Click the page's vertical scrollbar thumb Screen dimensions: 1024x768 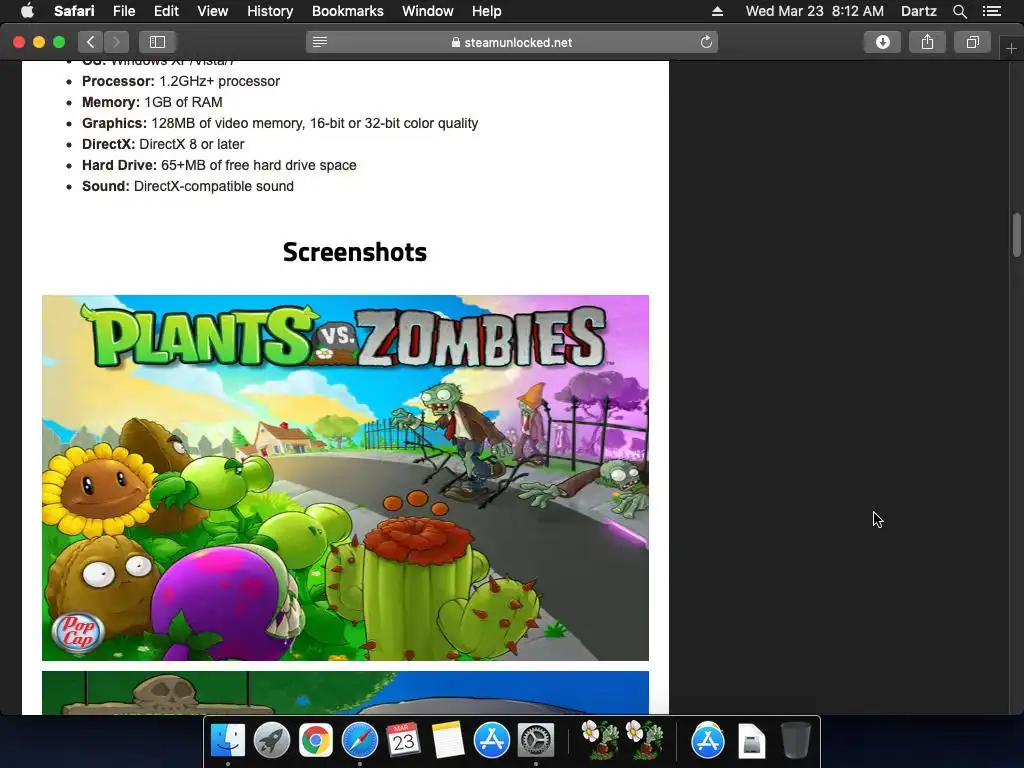point(1016,235)
